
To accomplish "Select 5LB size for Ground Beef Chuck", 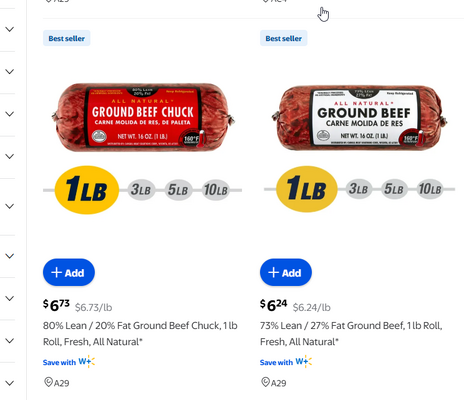I will (178, 190).
